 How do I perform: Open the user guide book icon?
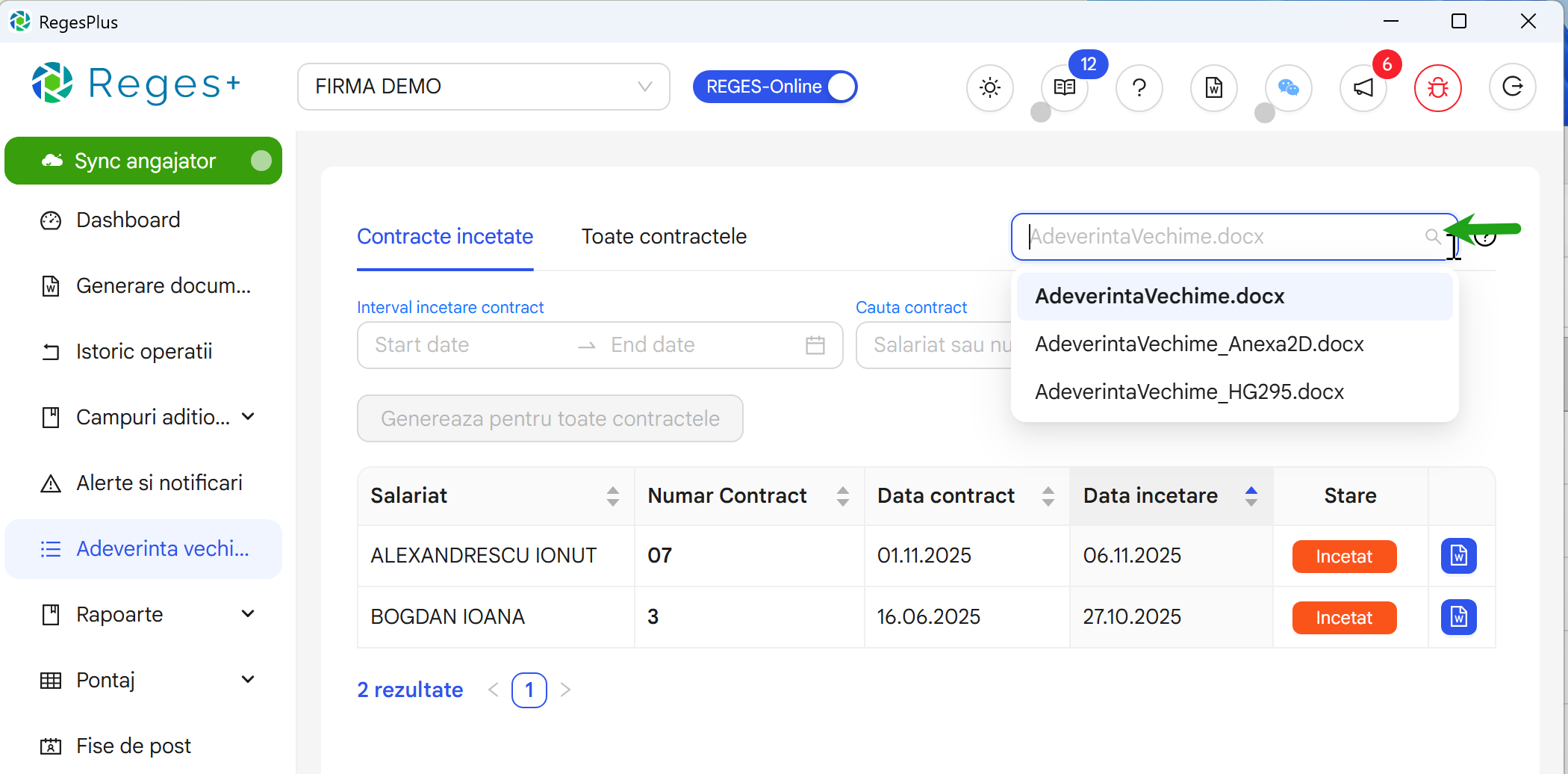(x=1064, y=87)
